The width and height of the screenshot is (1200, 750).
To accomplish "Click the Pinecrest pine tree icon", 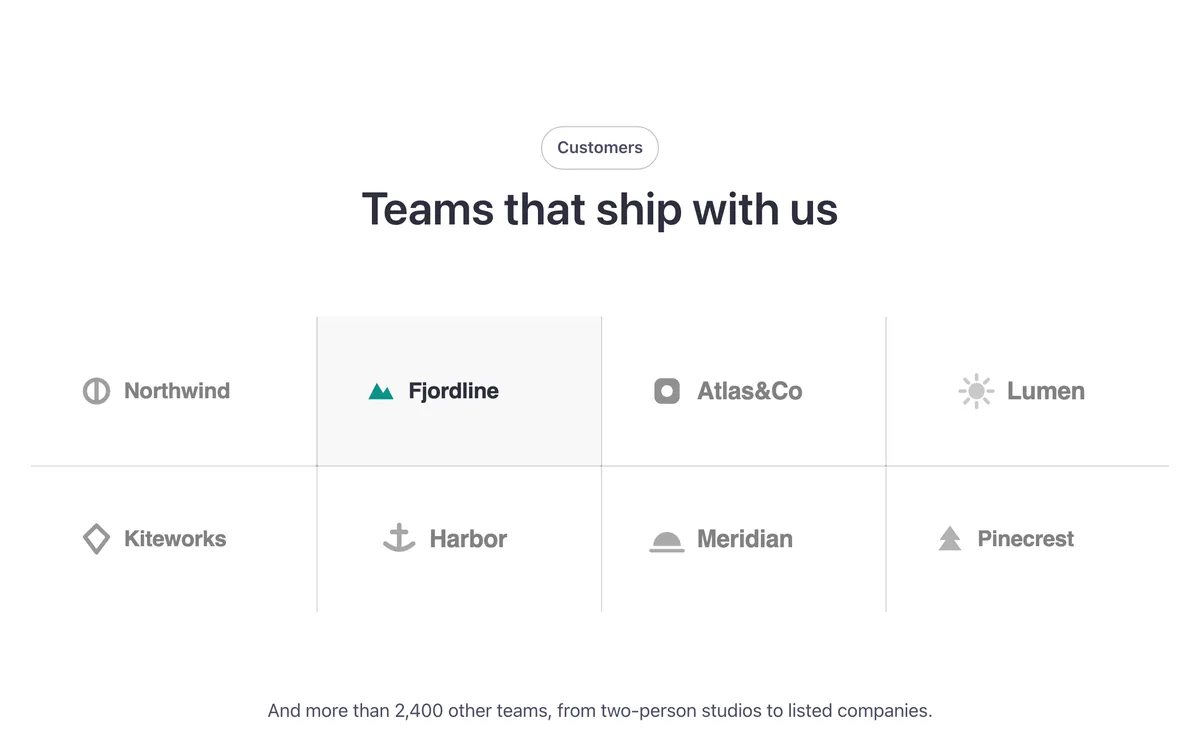I will coord(950,539).
